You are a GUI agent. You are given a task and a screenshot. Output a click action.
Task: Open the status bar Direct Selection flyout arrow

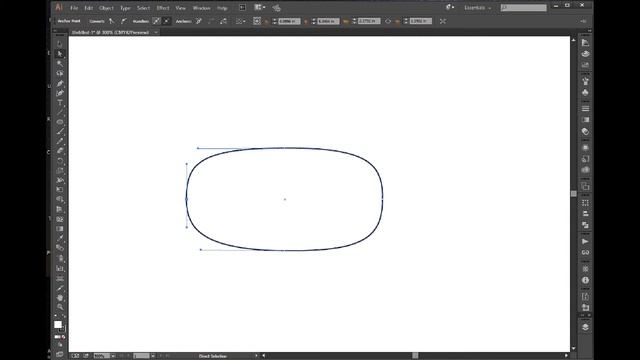point(256,356)
